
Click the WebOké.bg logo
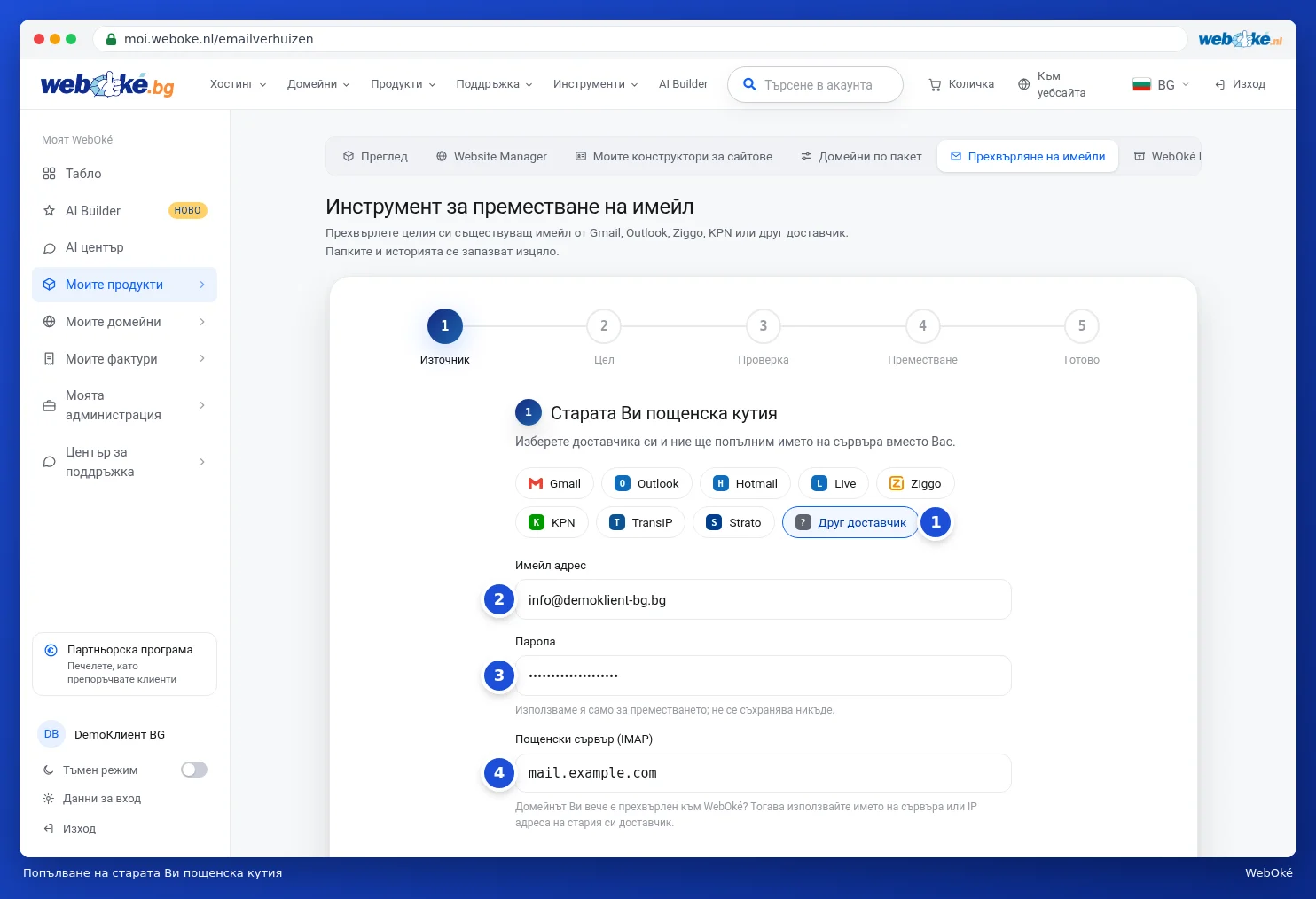[x=107, y=84]
